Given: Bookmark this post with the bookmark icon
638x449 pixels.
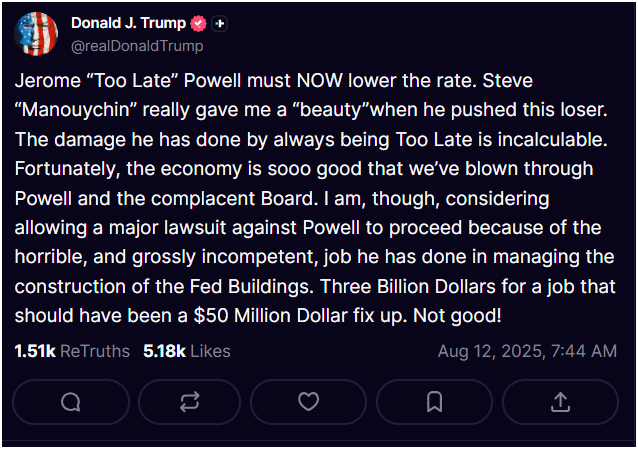Looking at the screenshot, I should click(434, 402).
